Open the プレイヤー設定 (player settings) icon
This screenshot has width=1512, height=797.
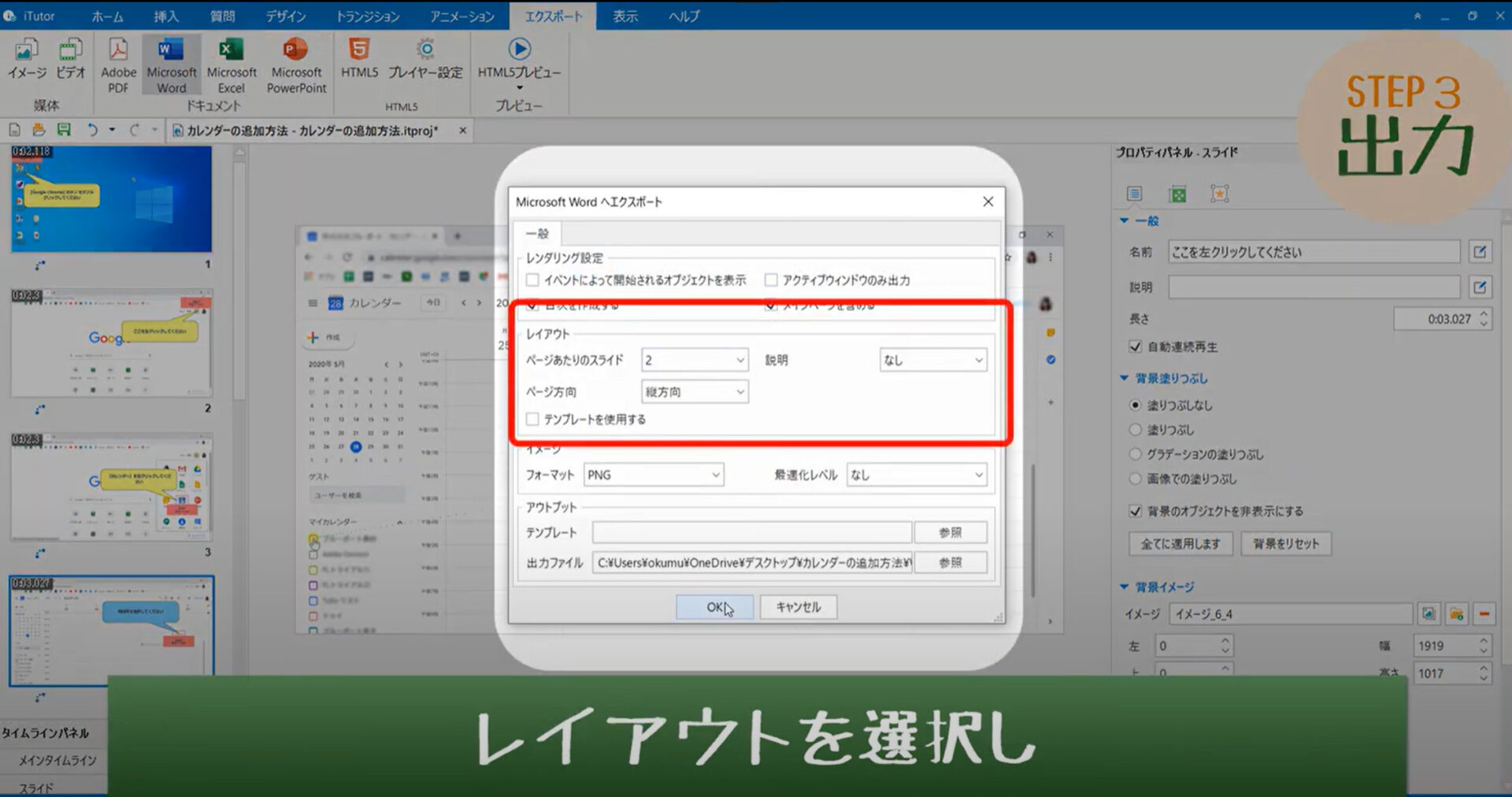[x=426, y=63]
